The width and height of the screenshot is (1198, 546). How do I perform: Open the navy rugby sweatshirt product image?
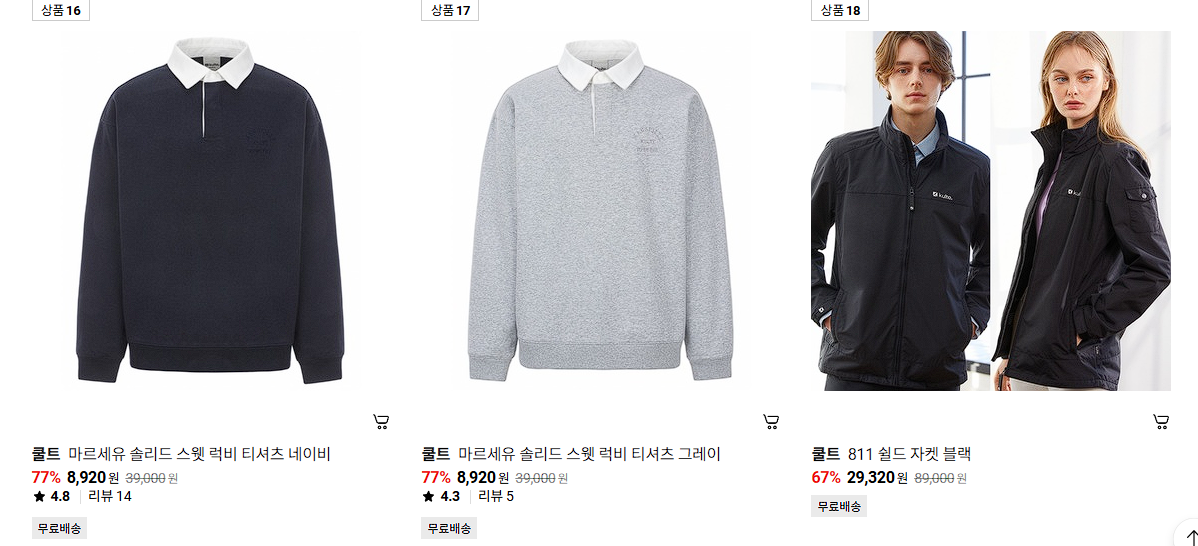coord(211,211)
